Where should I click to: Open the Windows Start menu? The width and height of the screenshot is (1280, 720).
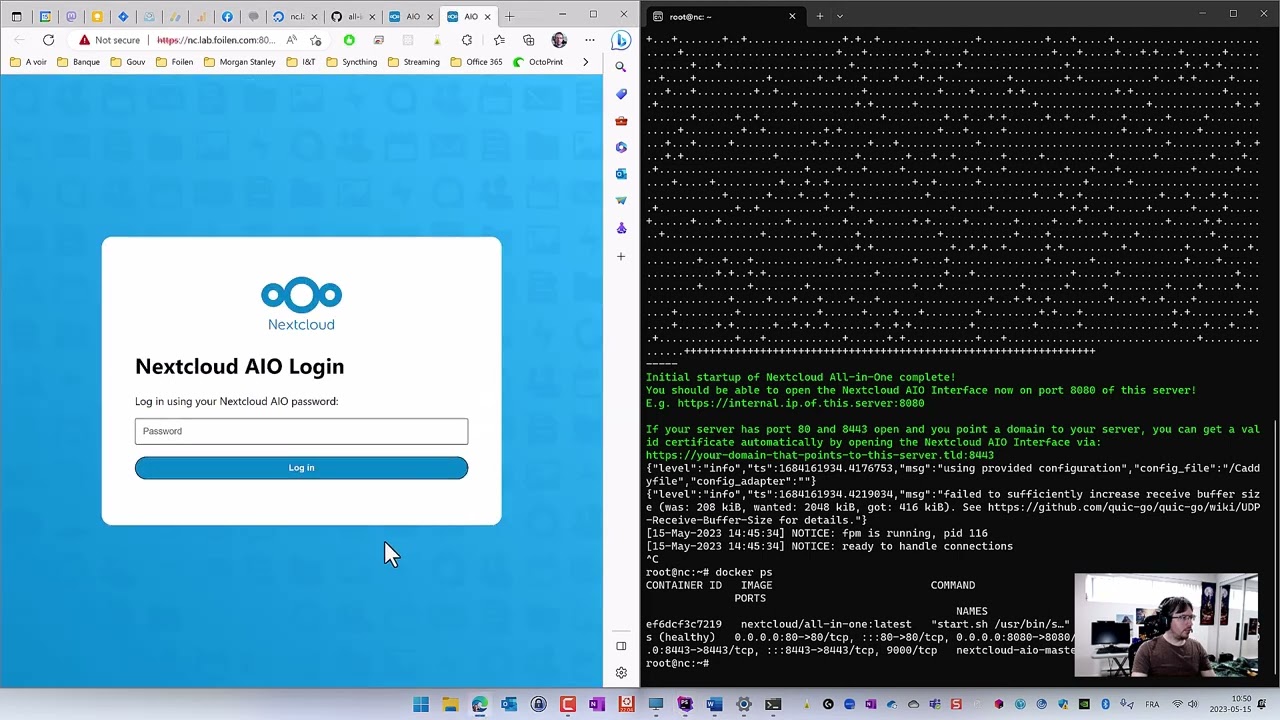[x=421, y=705]
